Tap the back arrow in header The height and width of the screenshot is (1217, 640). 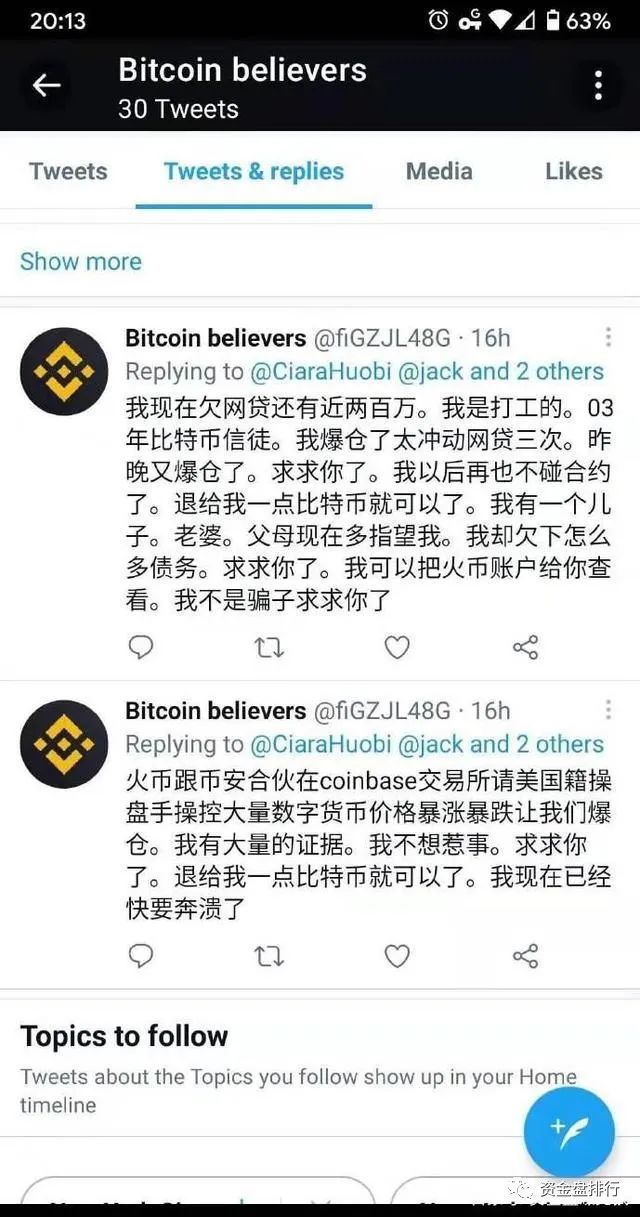tap(47, 86)
